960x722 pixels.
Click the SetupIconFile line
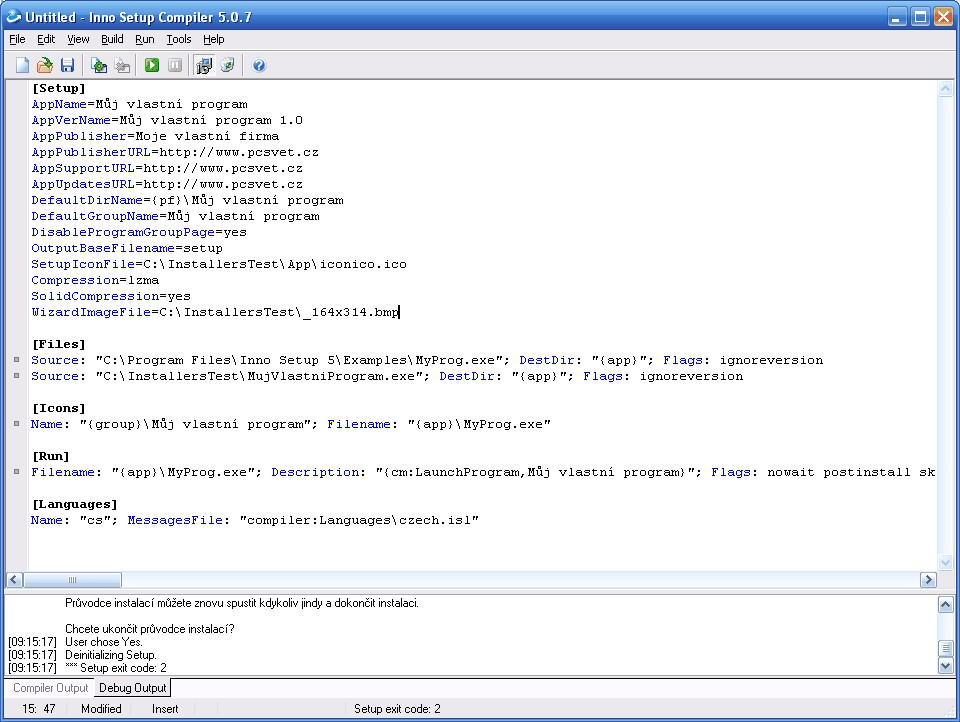219,264
